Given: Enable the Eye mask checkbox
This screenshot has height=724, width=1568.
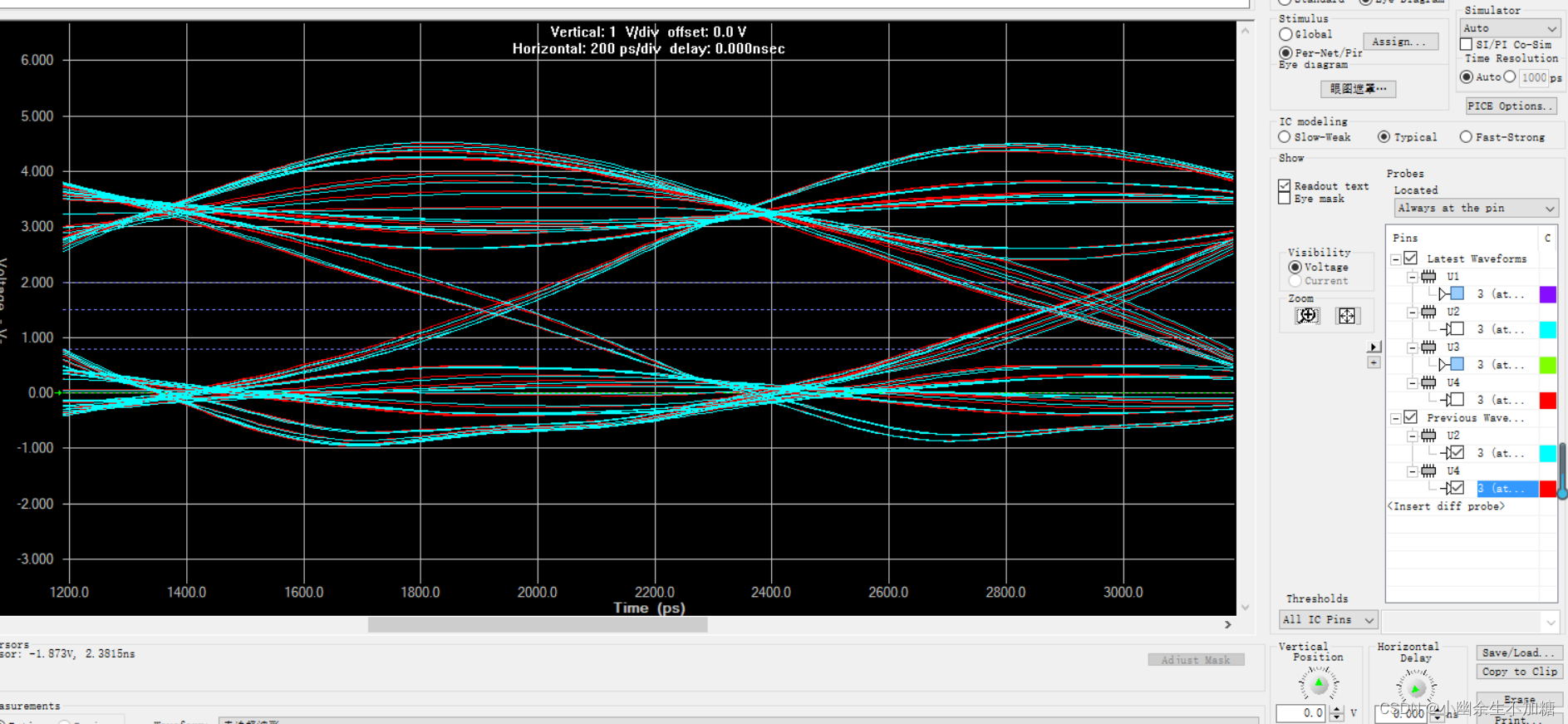Looking at the screenshot, I should click(1285, 199).
